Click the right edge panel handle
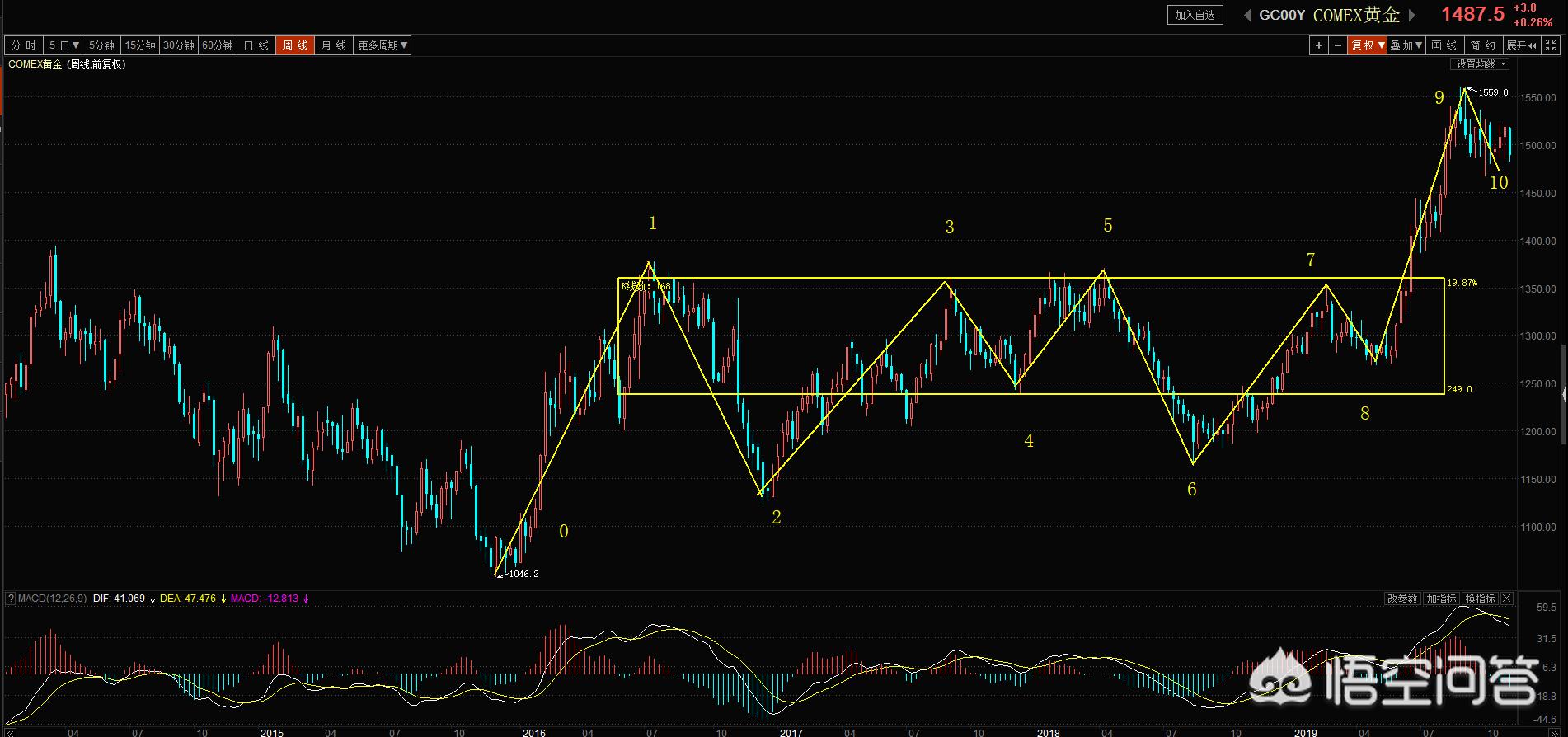1568x737 pixels. [x=1565, y=396]
